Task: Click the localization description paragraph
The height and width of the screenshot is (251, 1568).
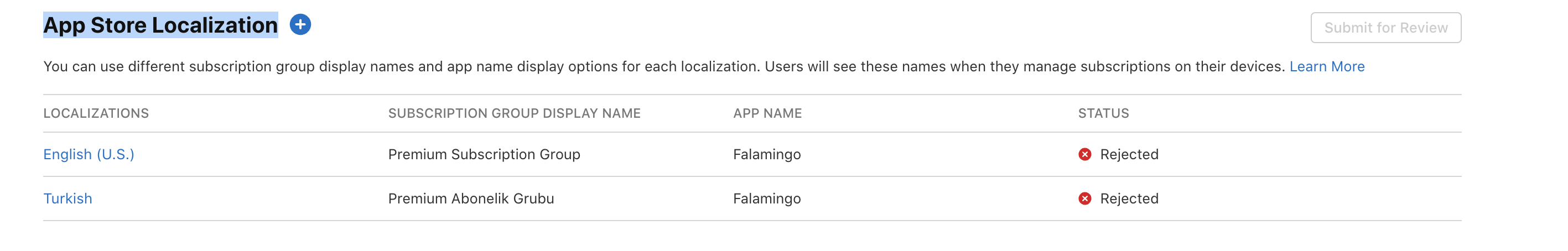Action: (x=665, y=66)
